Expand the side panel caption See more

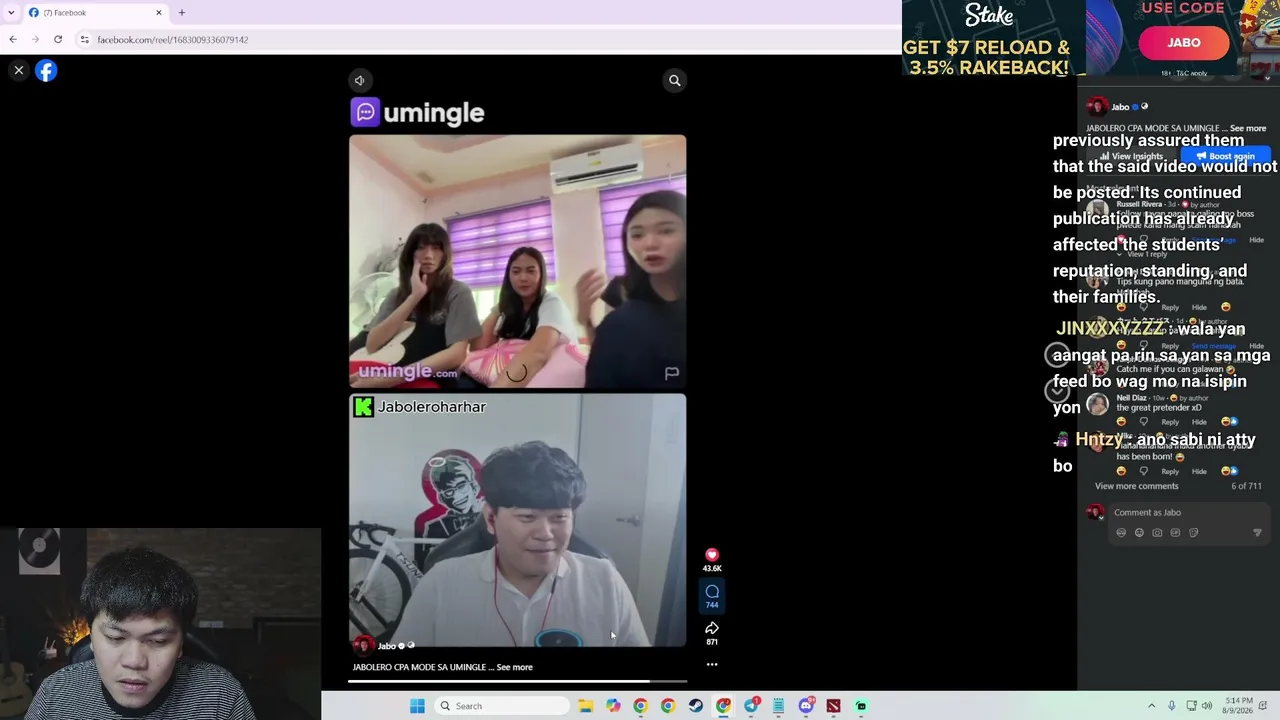(1248, 128)
